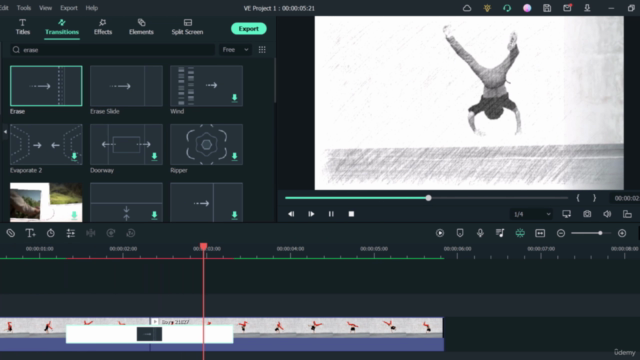This screenshot has height=360, width=640.
Task: Click the audio split tool icon
Action: pos(91,233)
